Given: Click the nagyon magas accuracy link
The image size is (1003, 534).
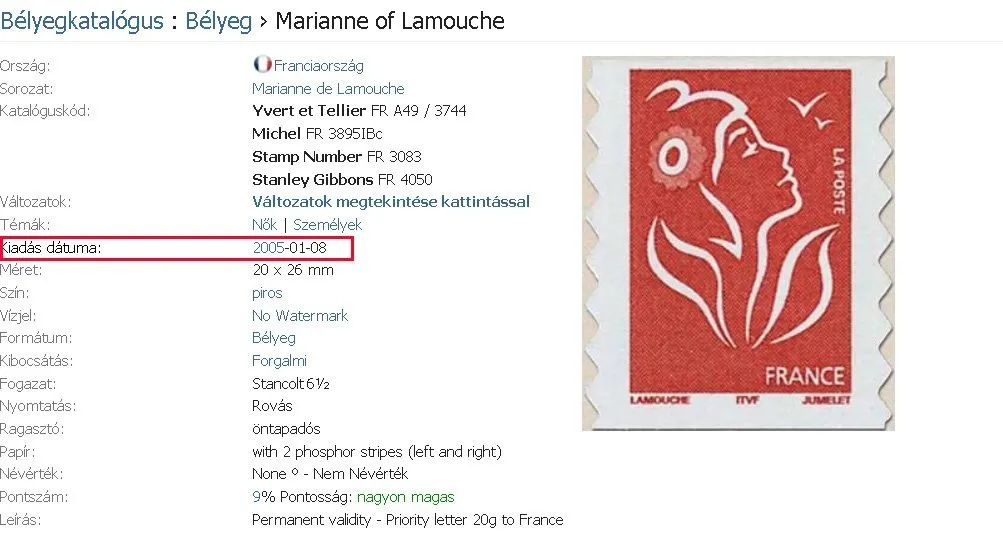Looking at the screenshot, I should (406, 498).
